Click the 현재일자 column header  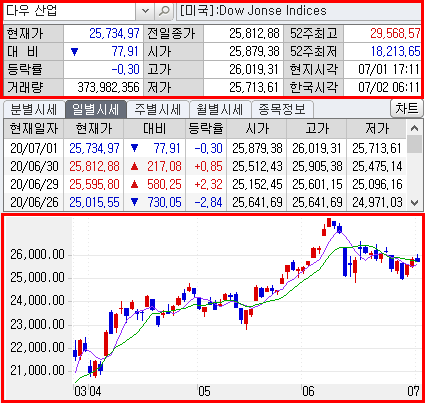point(34,128)
